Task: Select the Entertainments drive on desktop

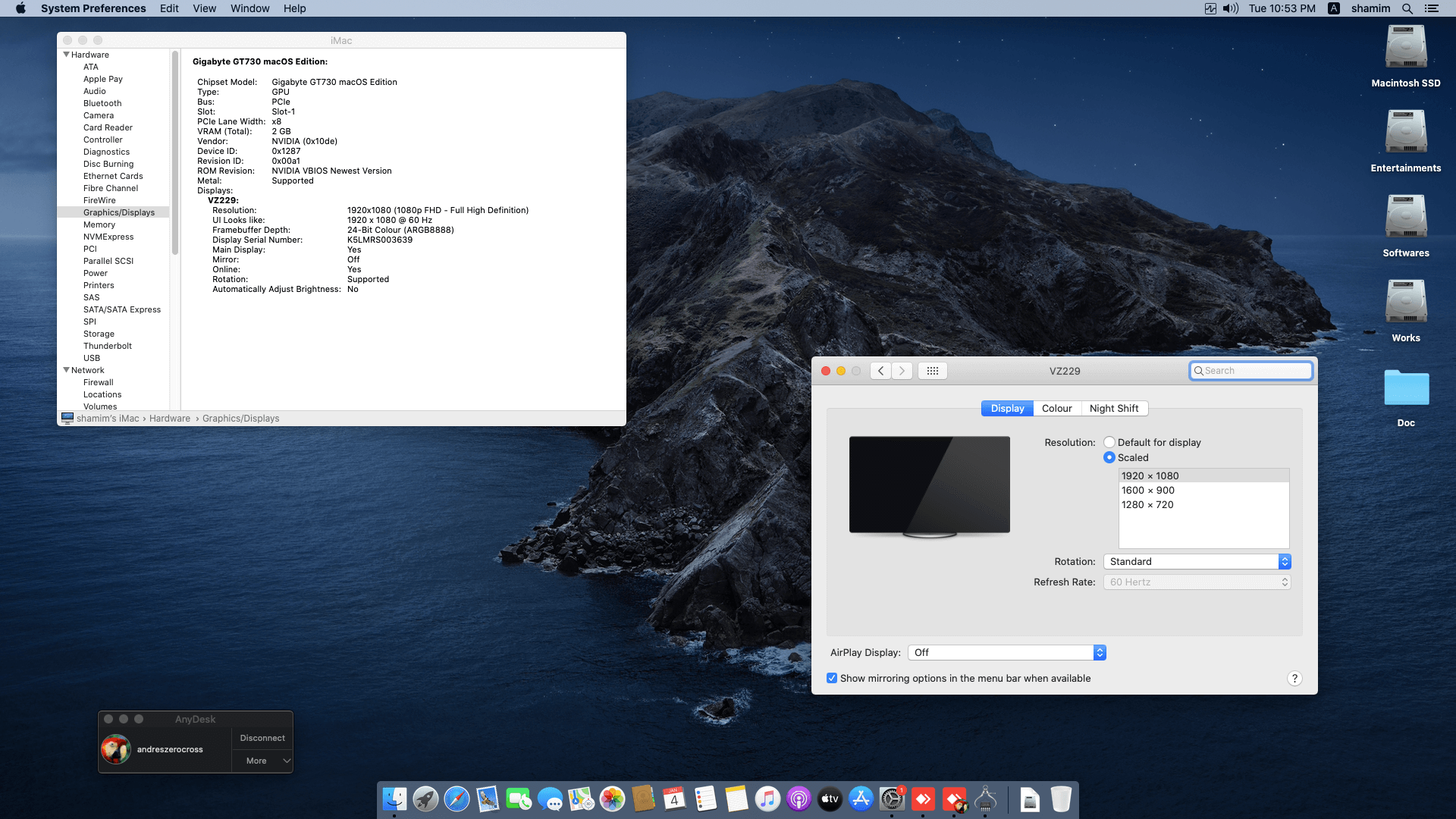Action: (x=1406, y=133)
